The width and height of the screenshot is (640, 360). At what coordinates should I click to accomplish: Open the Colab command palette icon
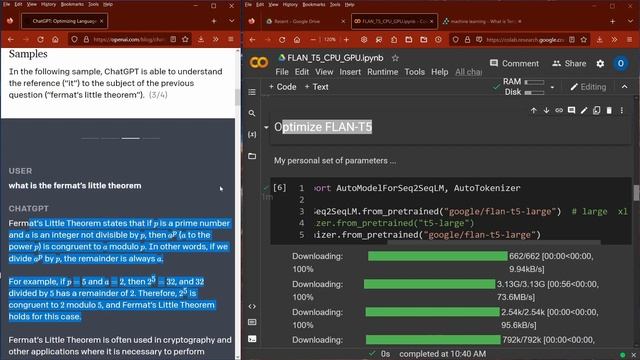[x=252, y=322]
